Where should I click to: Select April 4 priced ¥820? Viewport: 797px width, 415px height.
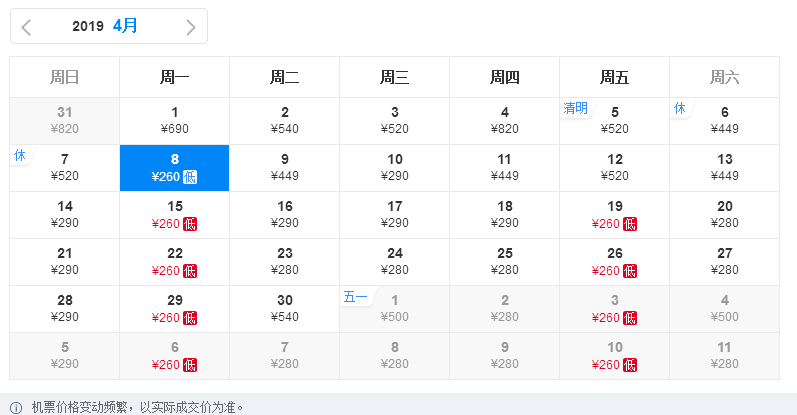pyautogui.click(x=504, y=121)
